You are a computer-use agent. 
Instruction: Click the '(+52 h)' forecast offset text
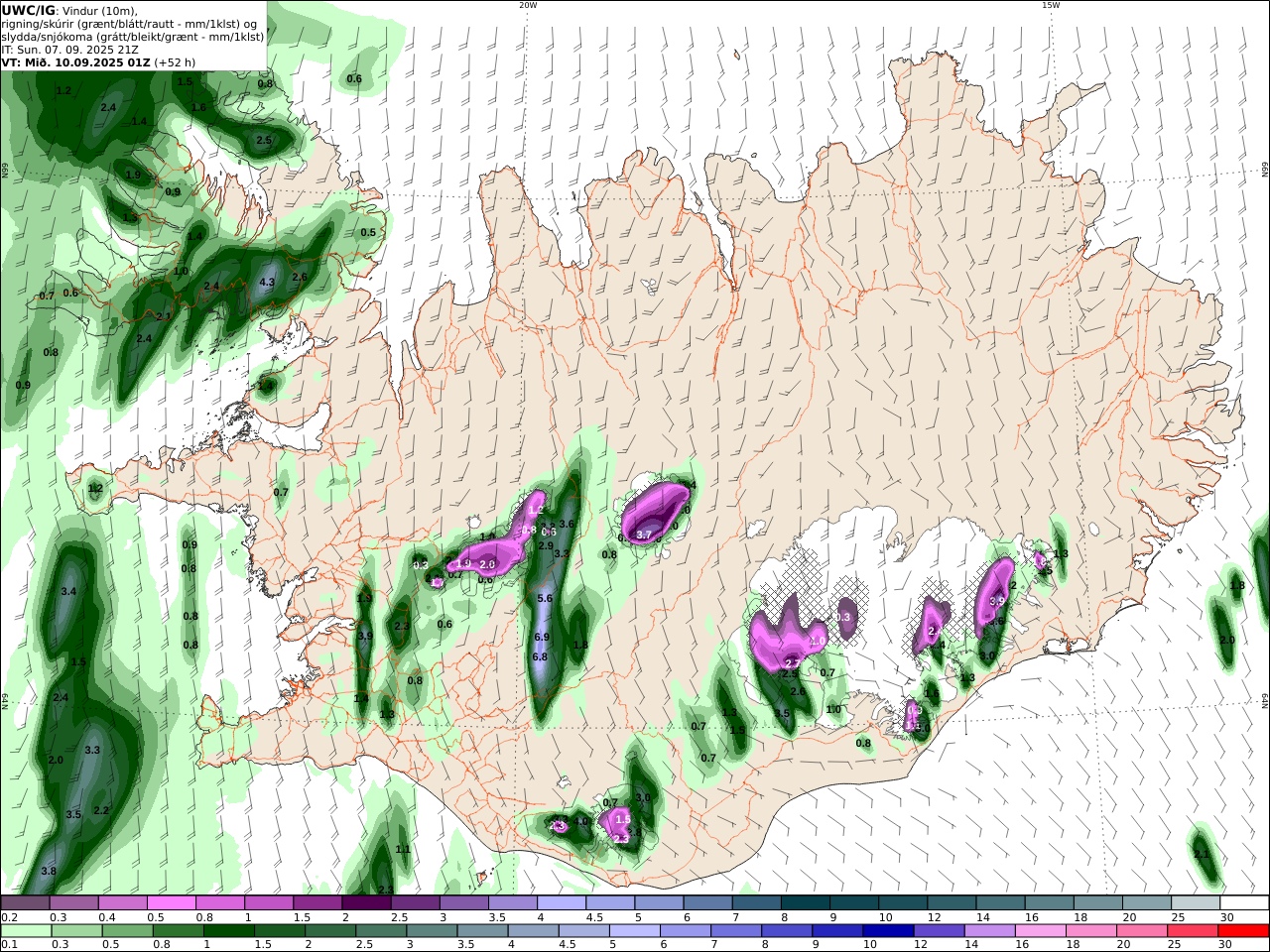click(175, 61)
